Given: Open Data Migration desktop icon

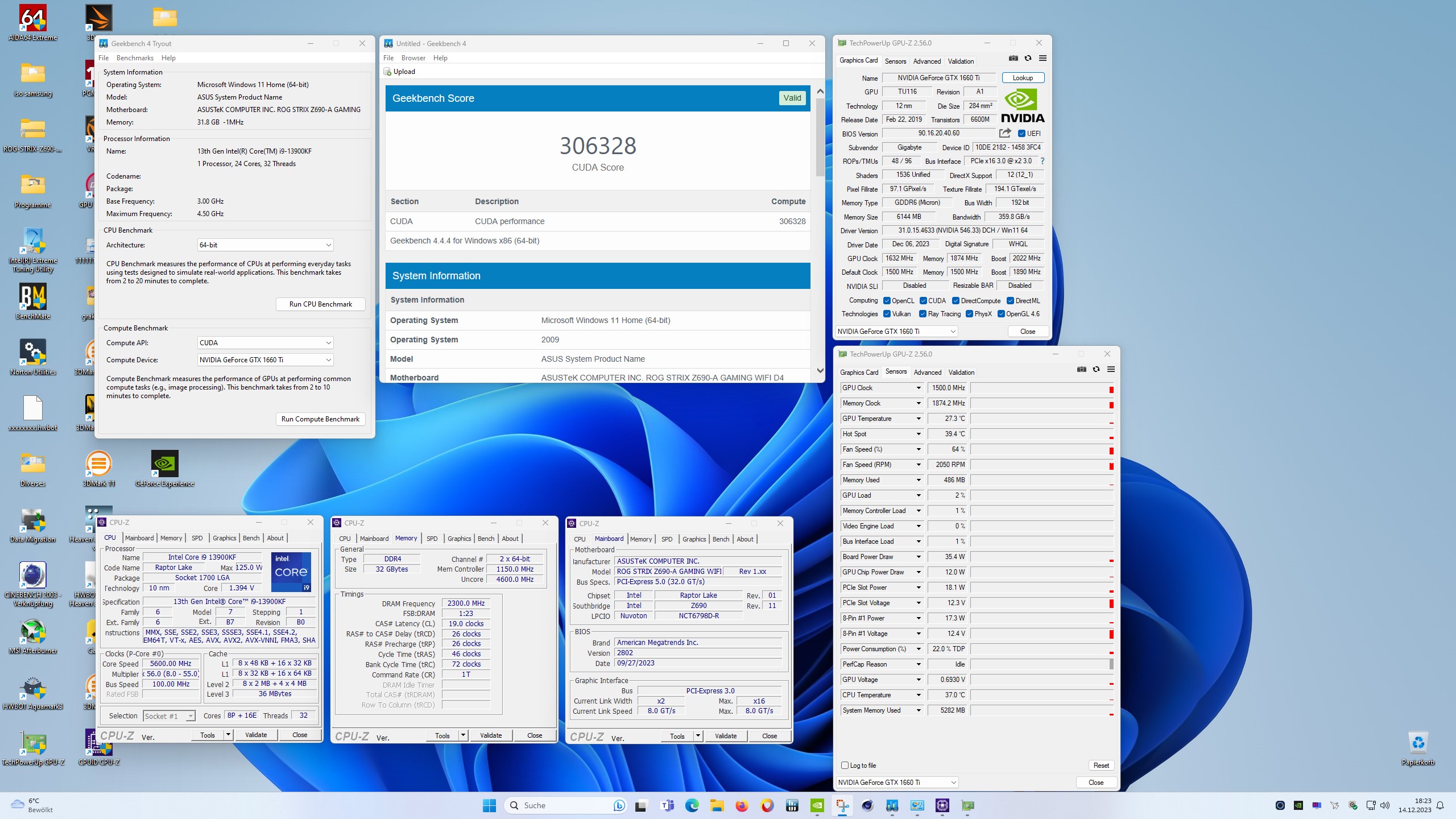Looking at the screenshot, I should [x=32, y=524].
